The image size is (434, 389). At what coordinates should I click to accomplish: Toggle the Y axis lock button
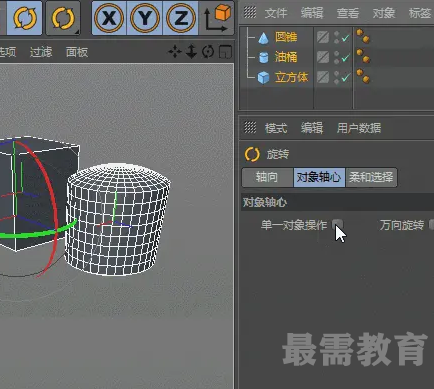[144, 18]
